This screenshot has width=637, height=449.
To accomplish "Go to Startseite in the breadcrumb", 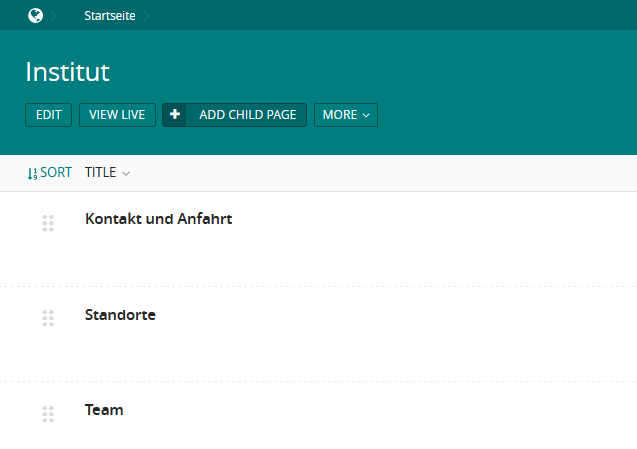I will (110, 16).
